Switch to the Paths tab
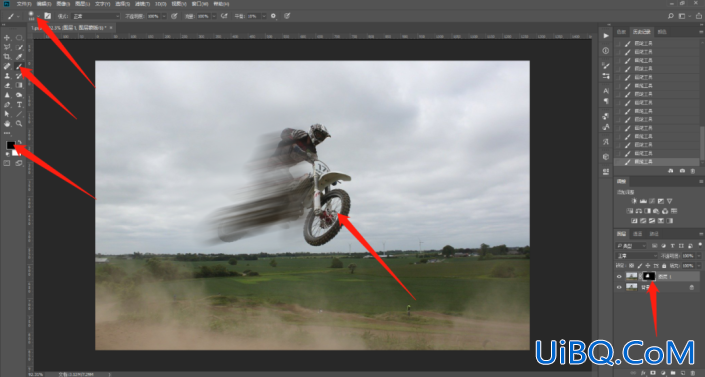This screenshot has height=377, width=705. tap(654, 234)
